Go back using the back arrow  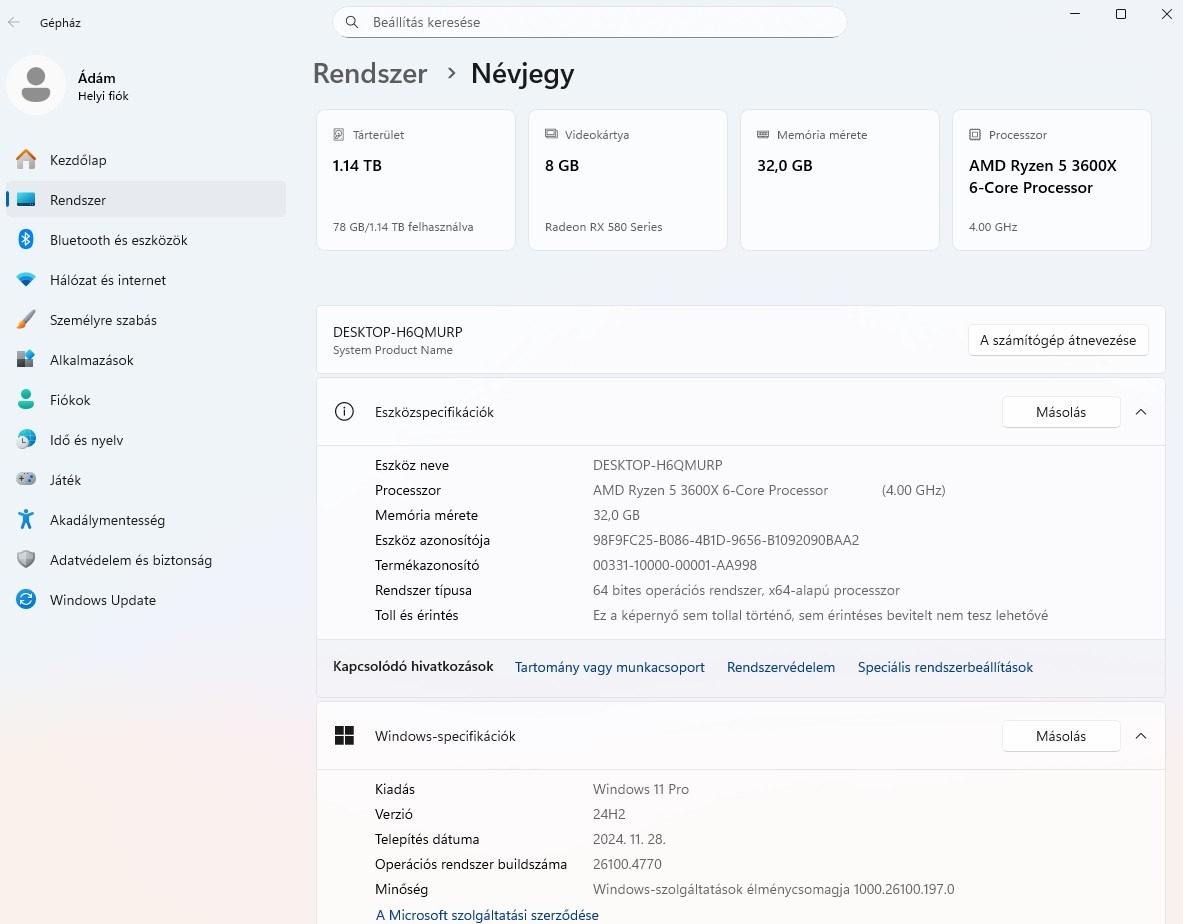coord(14,22)
